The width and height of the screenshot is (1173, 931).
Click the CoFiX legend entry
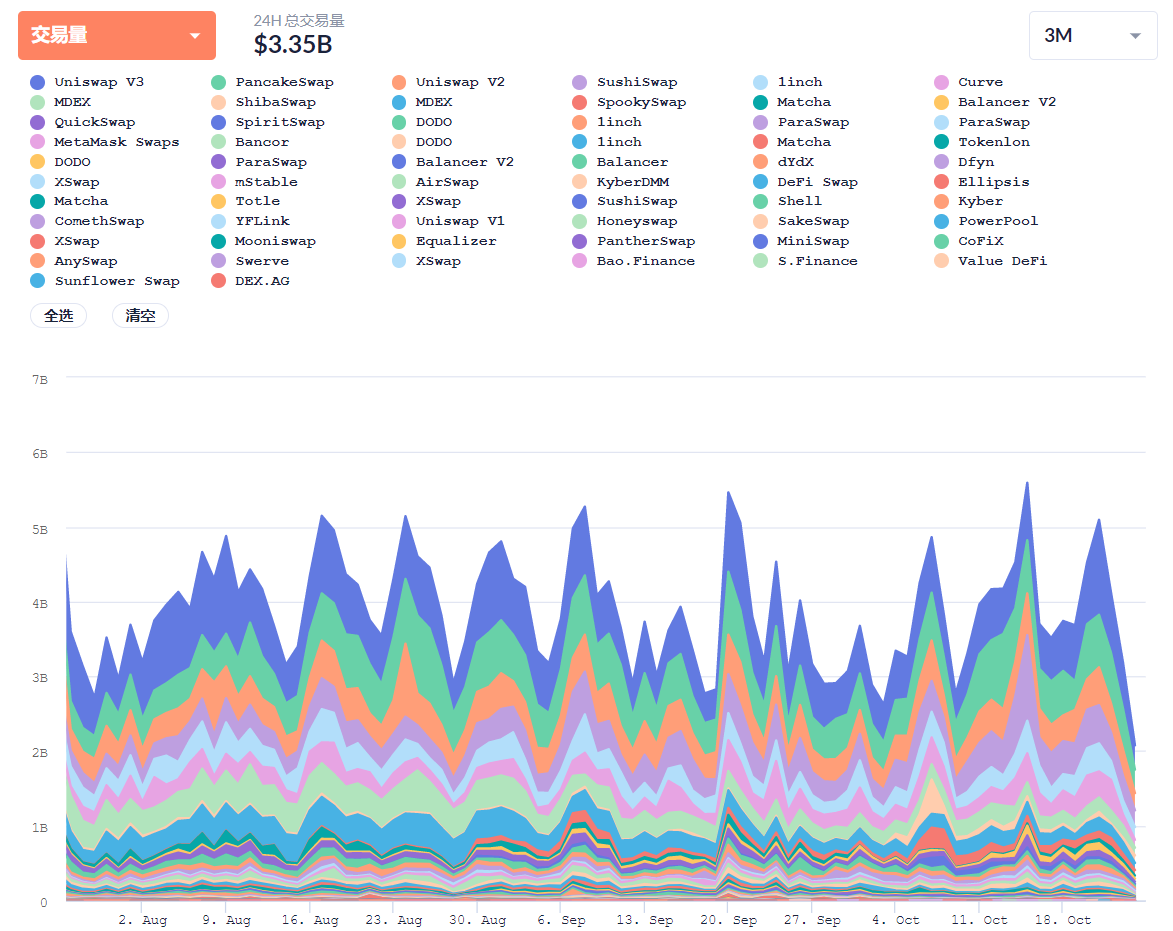click(969, 242)
